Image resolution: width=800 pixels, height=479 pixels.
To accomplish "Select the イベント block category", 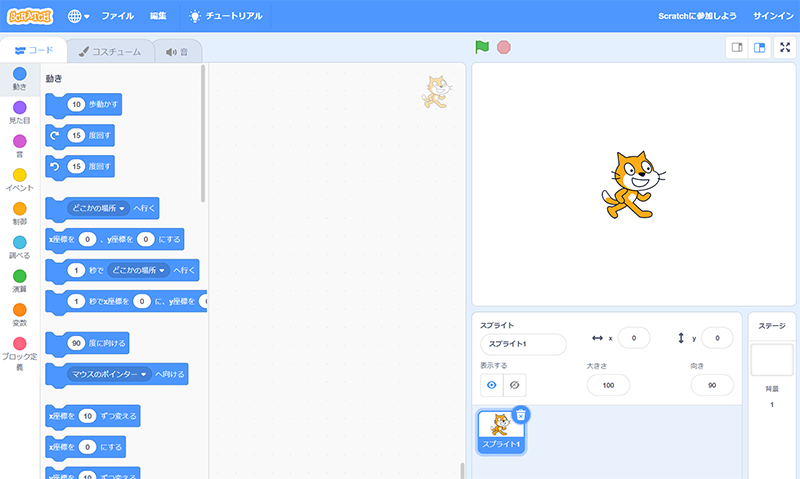I will [19, 180].
